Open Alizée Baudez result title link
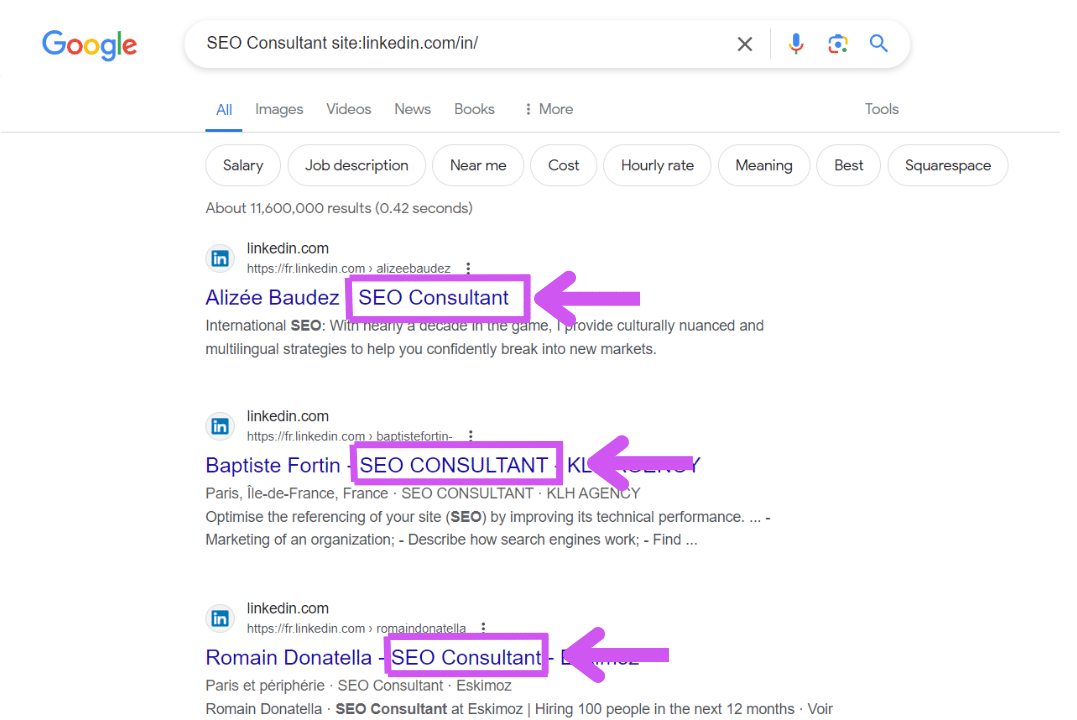 coord(272,298)
